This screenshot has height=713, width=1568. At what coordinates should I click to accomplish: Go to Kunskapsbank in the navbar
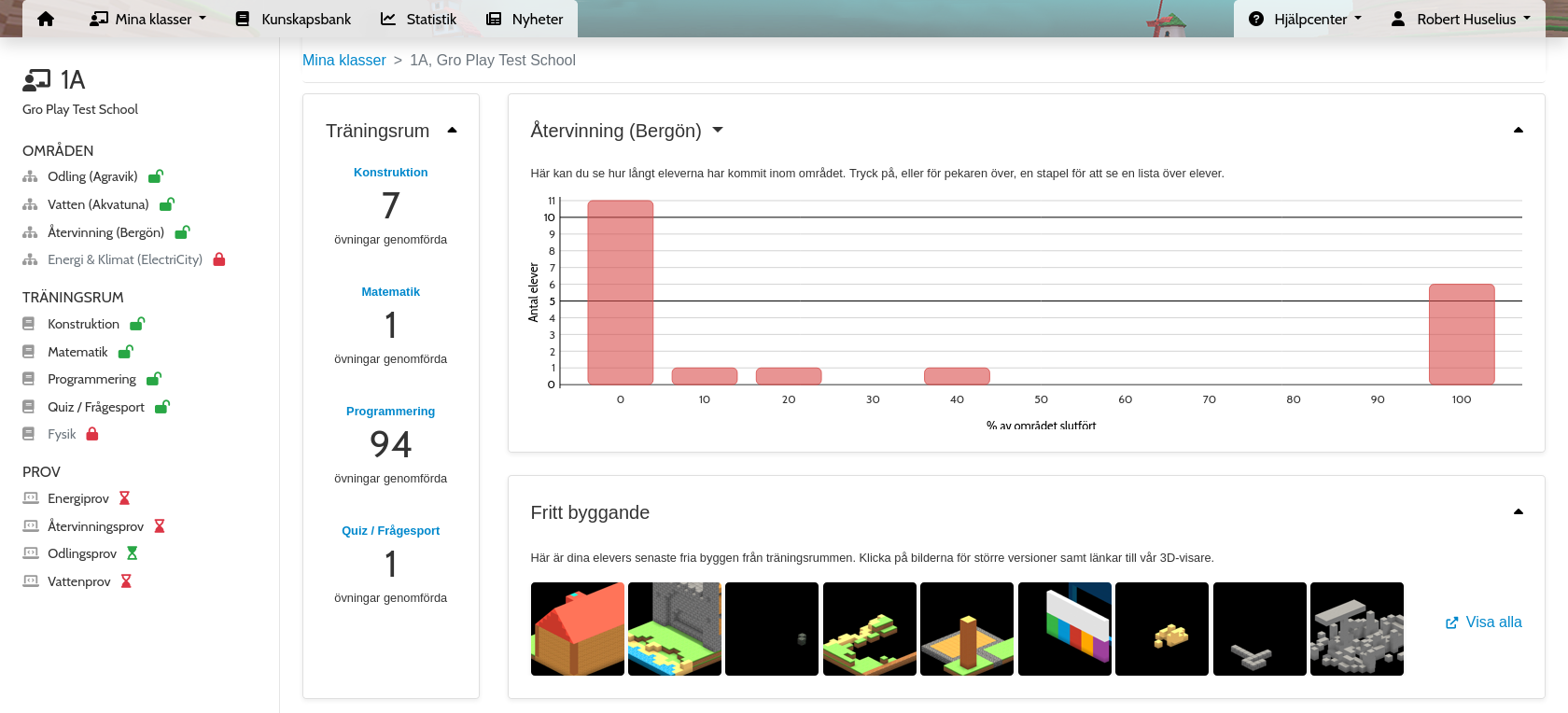293,19
